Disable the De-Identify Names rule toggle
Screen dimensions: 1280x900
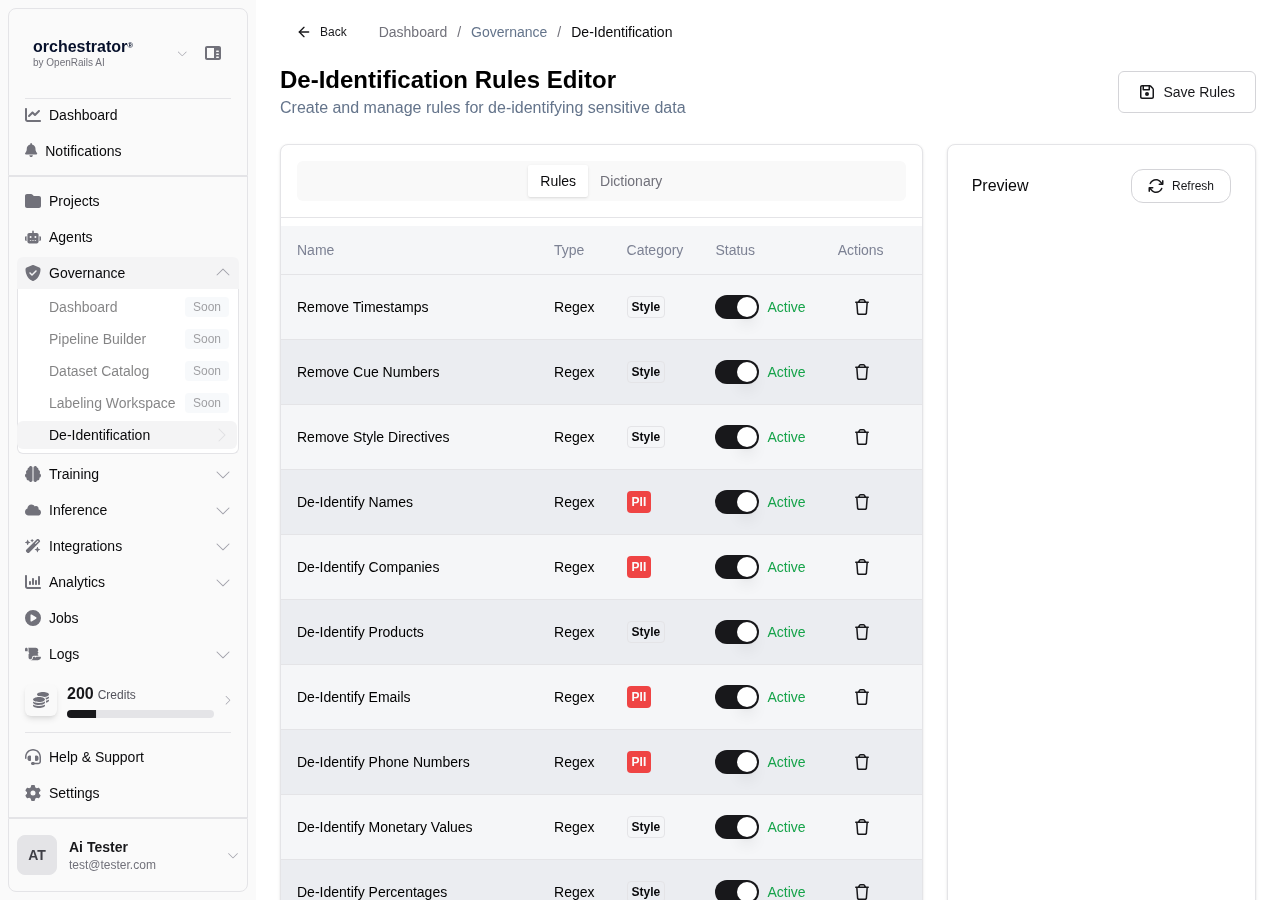(736, 502)
